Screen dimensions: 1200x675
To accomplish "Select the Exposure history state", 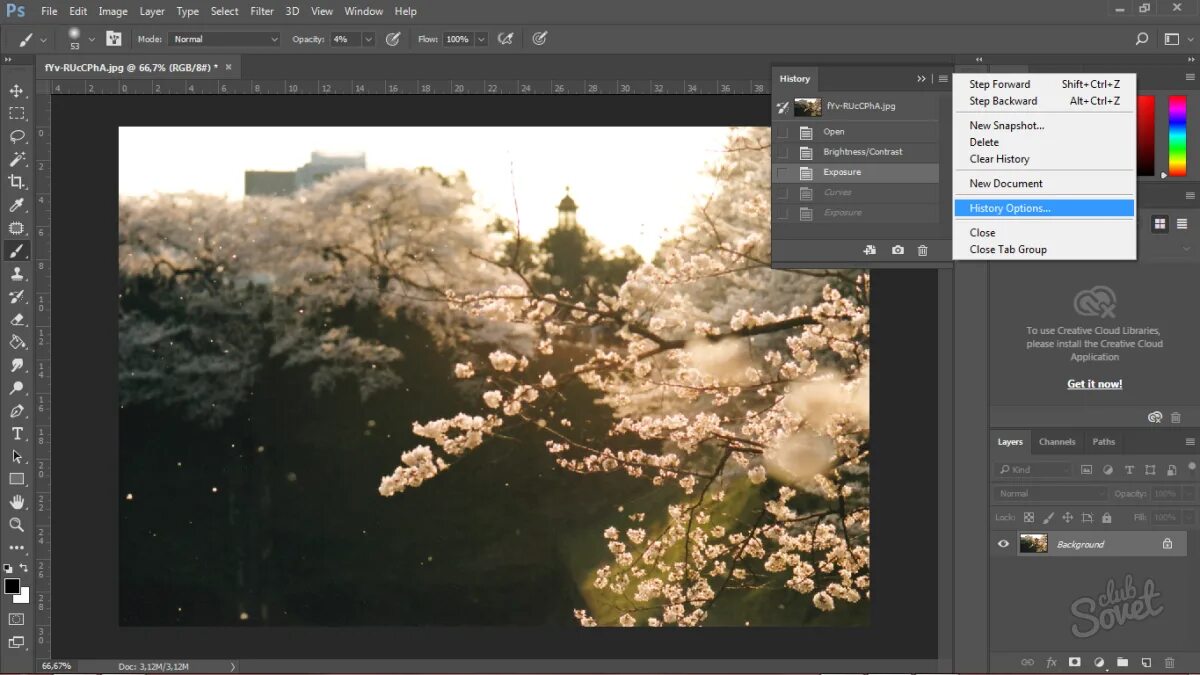I will pos(842,172).
